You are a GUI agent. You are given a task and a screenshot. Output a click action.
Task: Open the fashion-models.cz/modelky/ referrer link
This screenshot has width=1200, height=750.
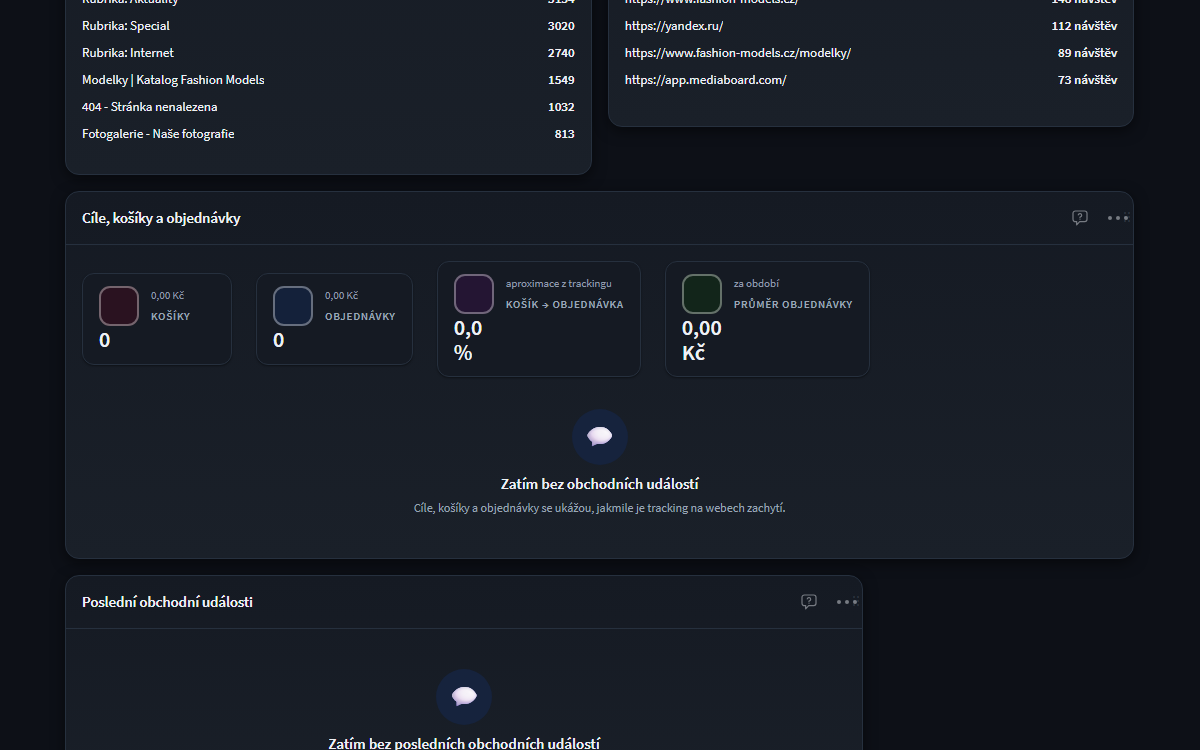[x=738, y=53]
